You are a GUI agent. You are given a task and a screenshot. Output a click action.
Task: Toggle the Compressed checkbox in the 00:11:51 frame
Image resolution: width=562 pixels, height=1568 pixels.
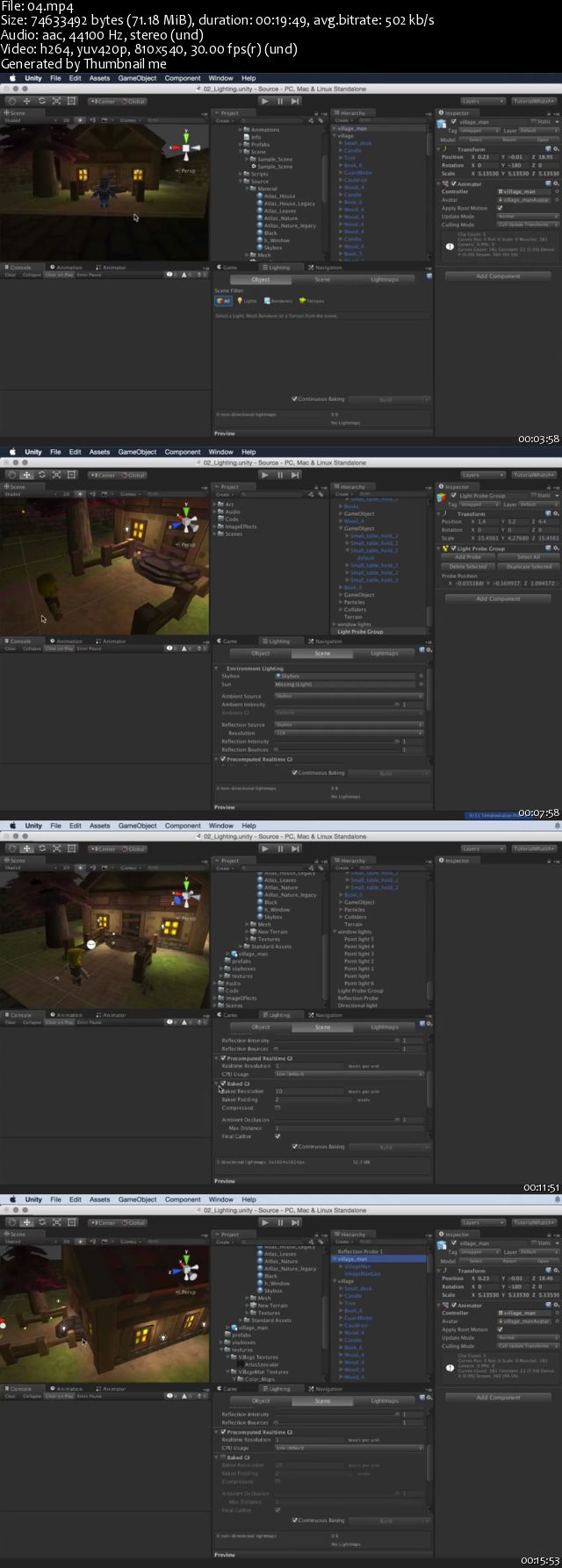[277, 1107]
